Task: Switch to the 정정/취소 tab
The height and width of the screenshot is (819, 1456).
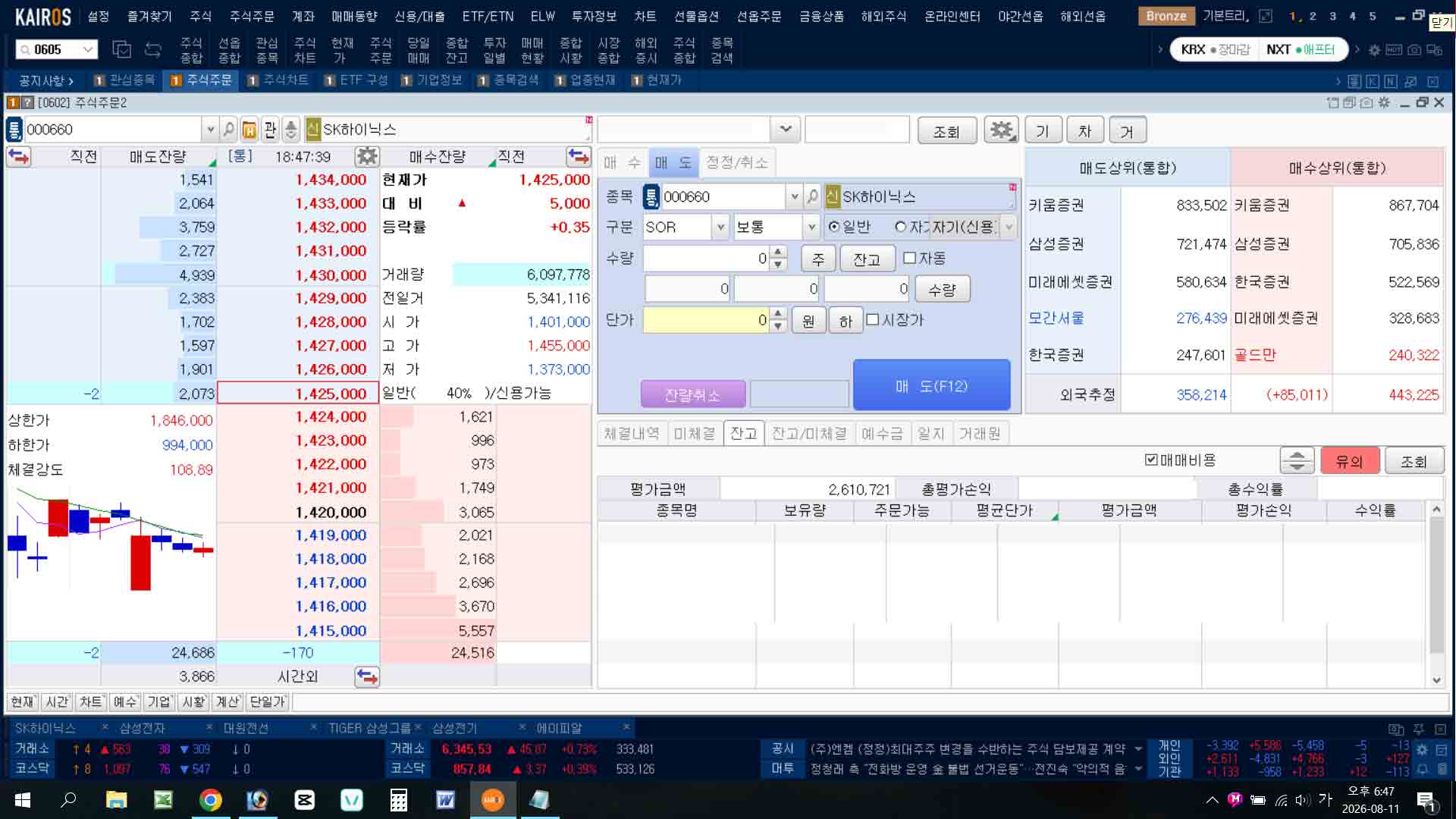Action: [736, 162]
